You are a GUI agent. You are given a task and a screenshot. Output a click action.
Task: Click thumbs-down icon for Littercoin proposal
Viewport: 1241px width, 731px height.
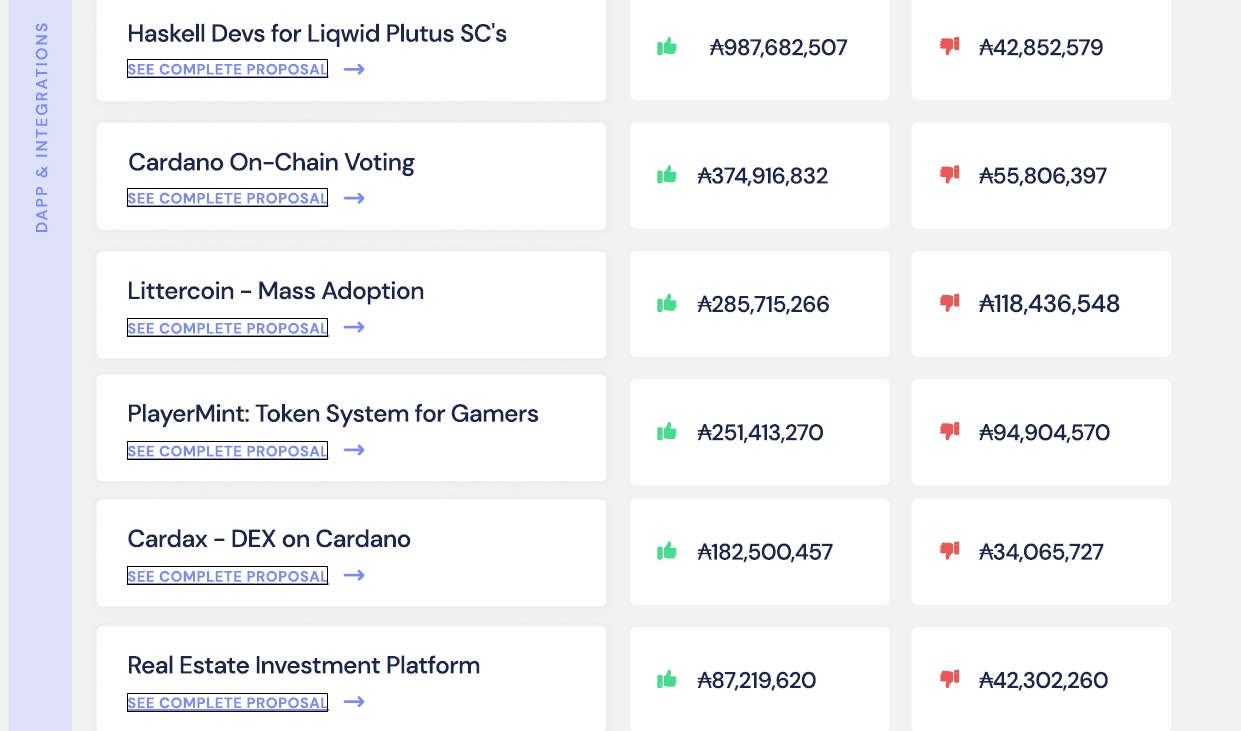[x=949, y=302]
